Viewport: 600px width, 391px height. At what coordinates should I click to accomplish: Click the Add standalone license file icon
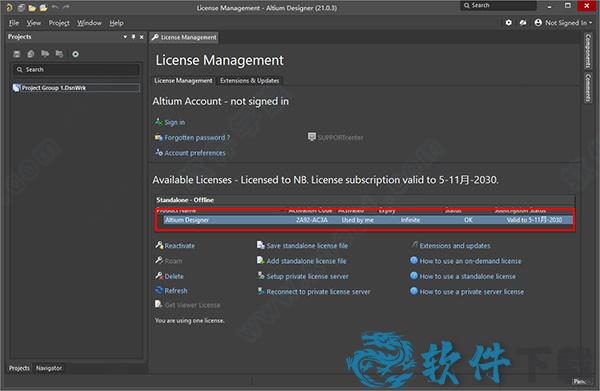261,261
